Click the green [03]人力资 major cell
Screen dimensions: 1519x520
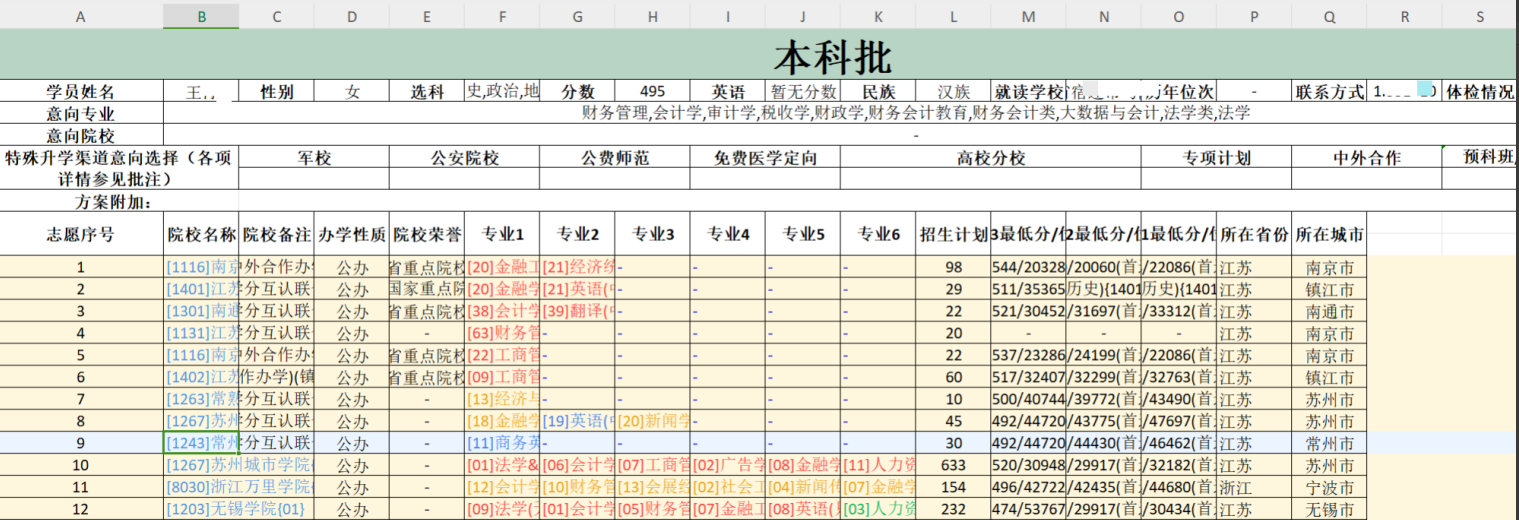(x=878, y=509)
